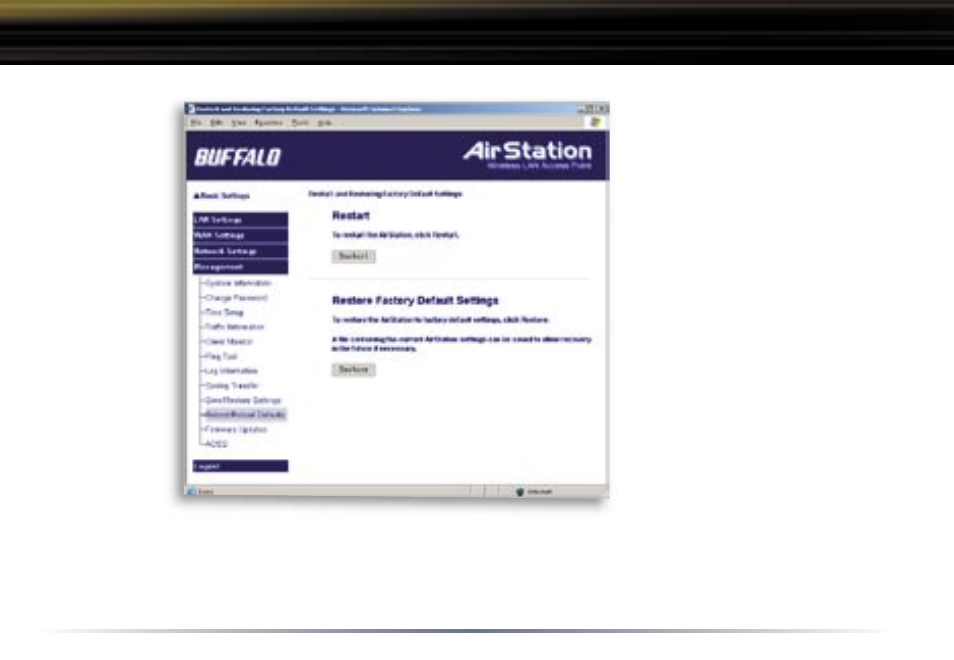The width and height of the screenshot is (954, 660).
Task: Select highlighted Restart/Reset Defaults sidebar item
Action: tap(245, 415)
